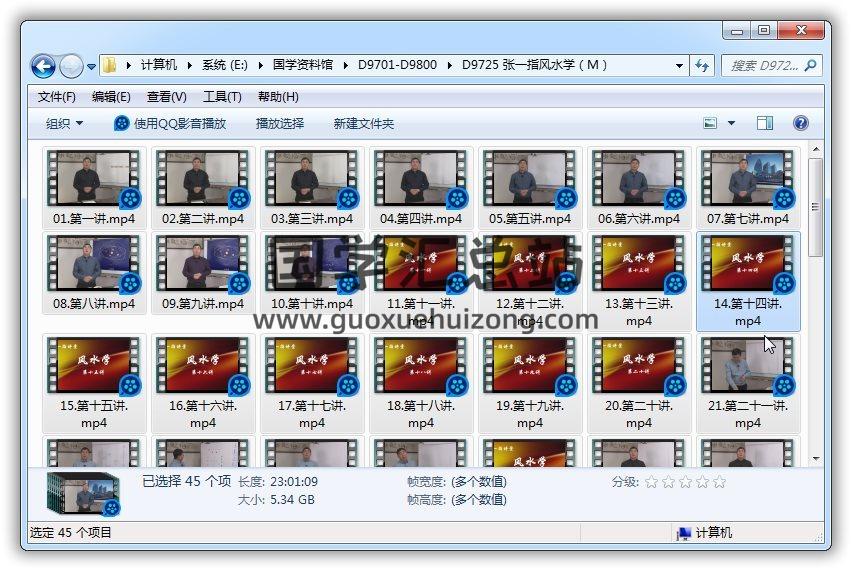Screen dimensions: 852x571
Task: Select D9701-D9800 breadcrumb segment
Action: click(397, 65)
